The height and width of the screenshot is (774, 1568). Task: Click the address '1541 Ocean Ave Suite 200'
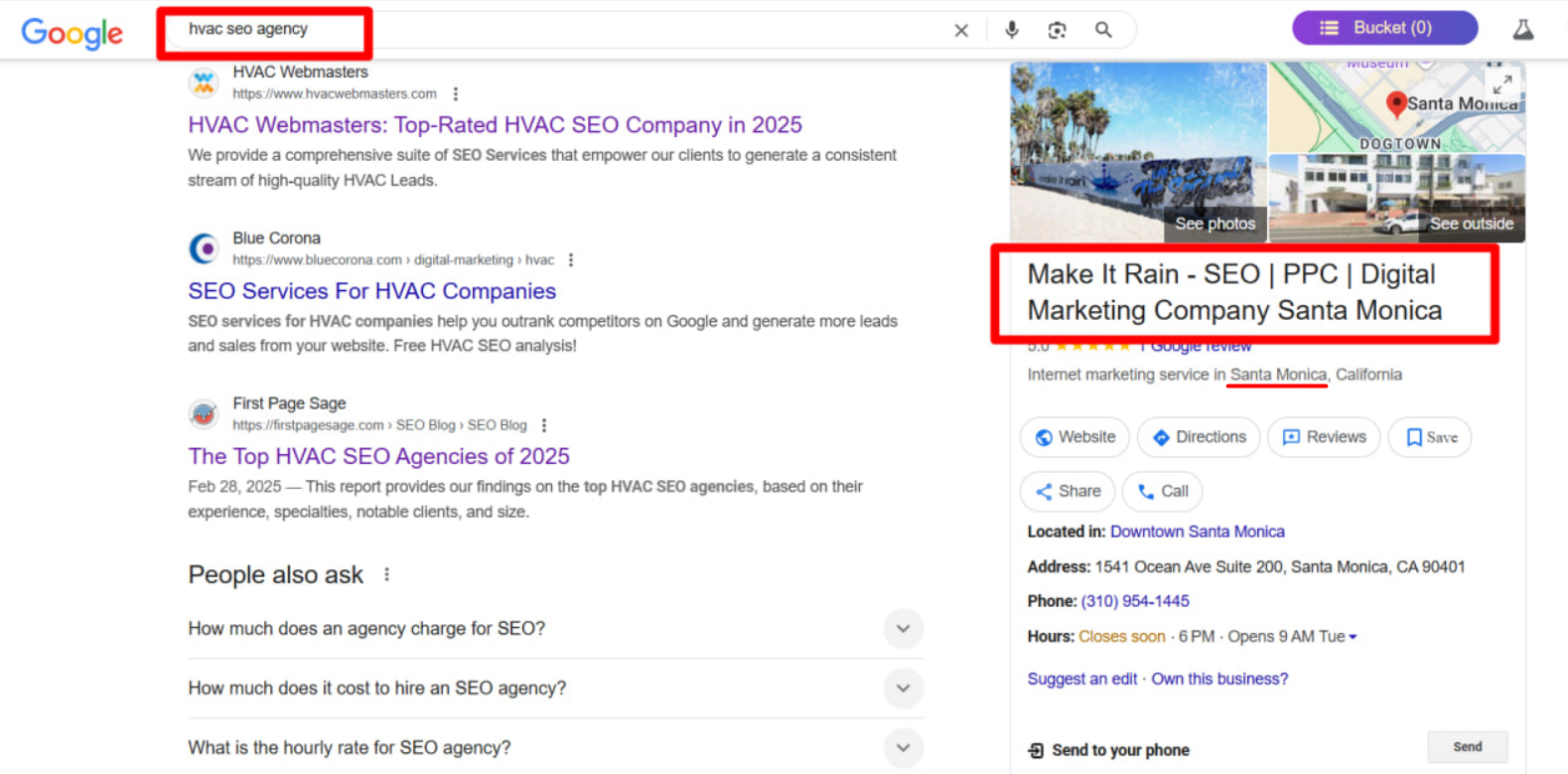point(1280,566)
